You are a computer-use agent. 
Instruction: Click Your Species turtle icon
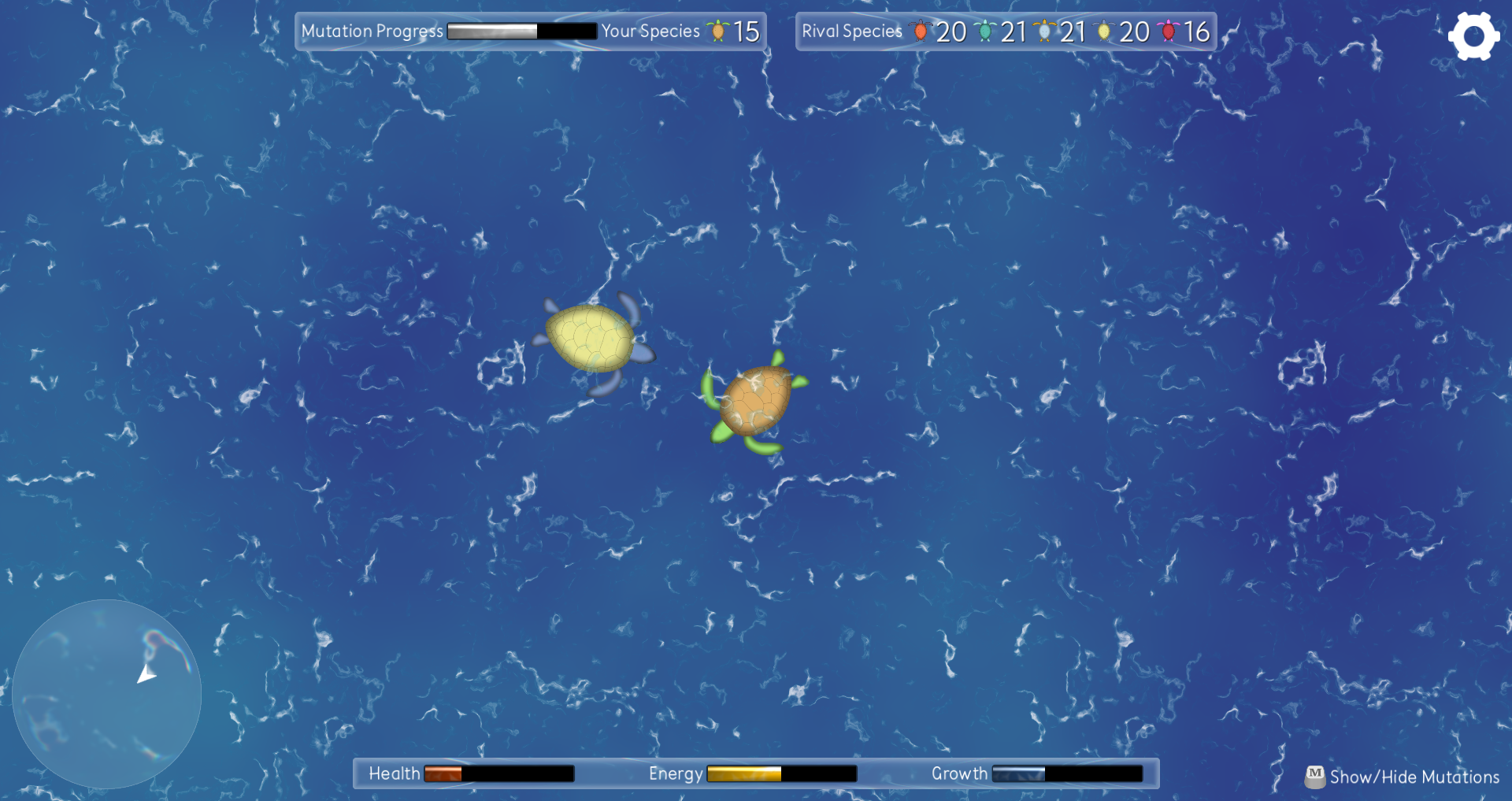717,32
